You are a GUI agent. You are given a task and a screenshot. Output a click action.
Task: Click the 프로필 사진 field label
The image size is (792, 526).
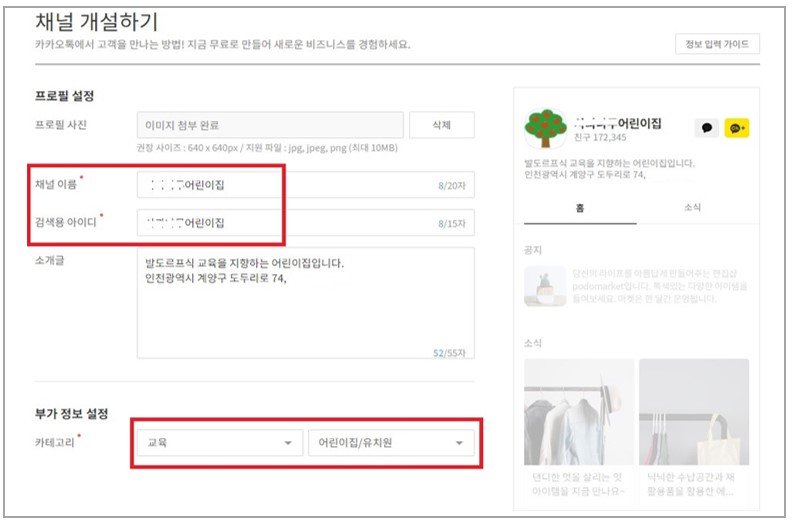(x=61, y=125)
